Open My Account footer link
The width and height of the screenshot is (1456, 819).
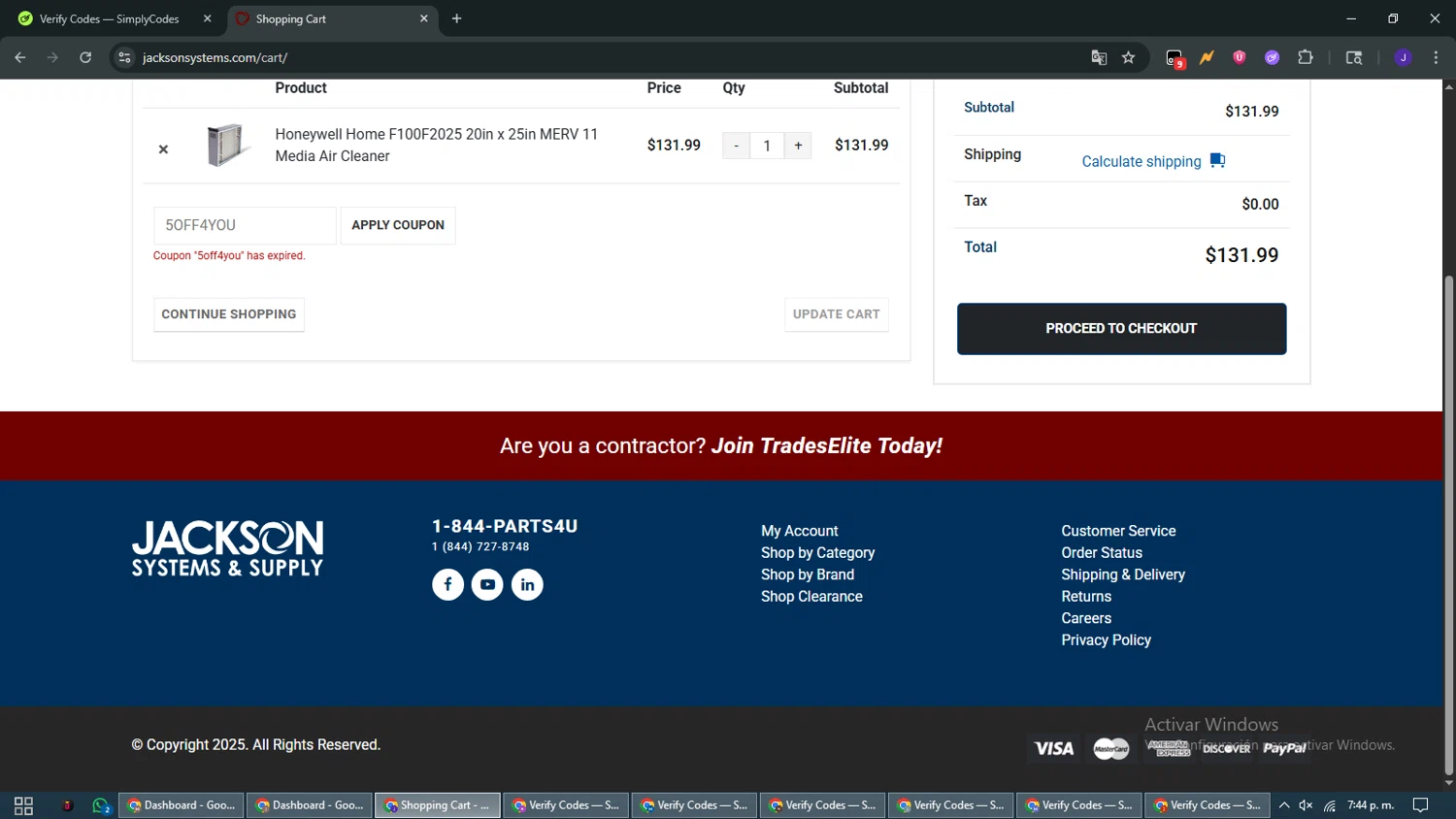(800, 531)
